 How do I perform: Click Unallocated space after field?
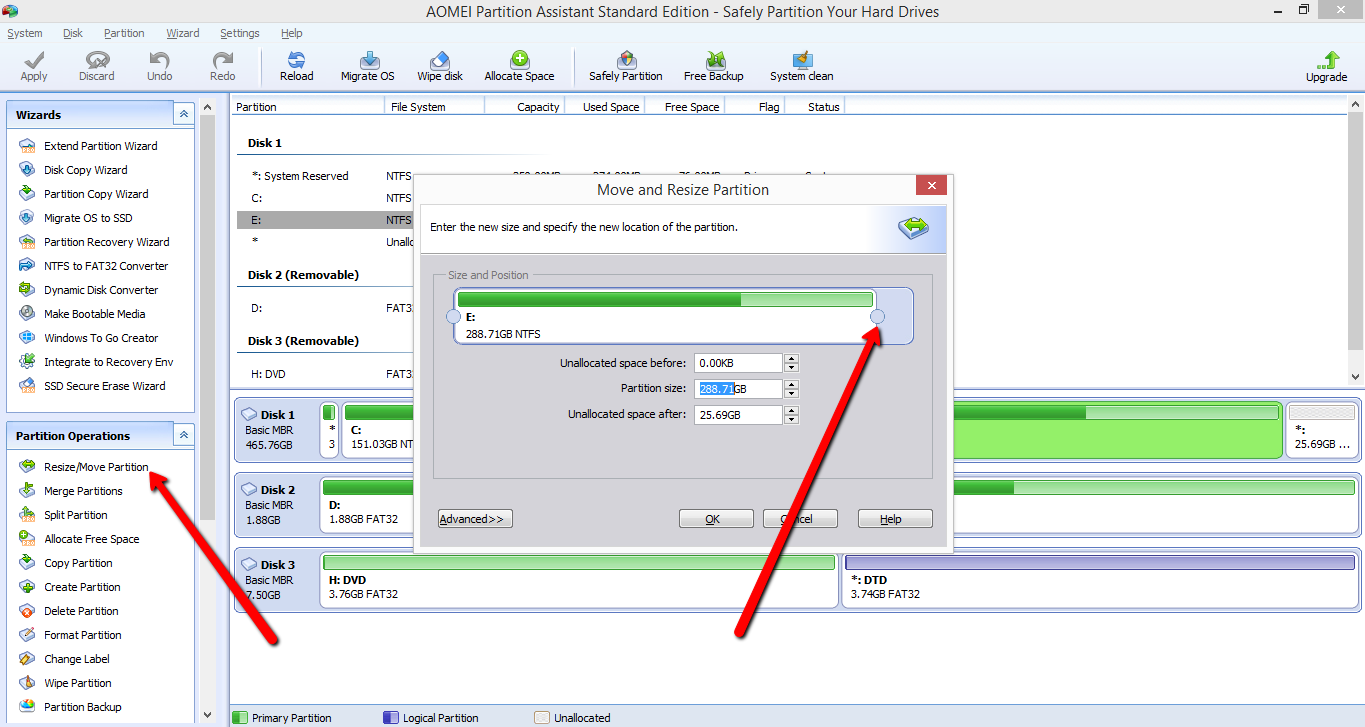point(738,415)
